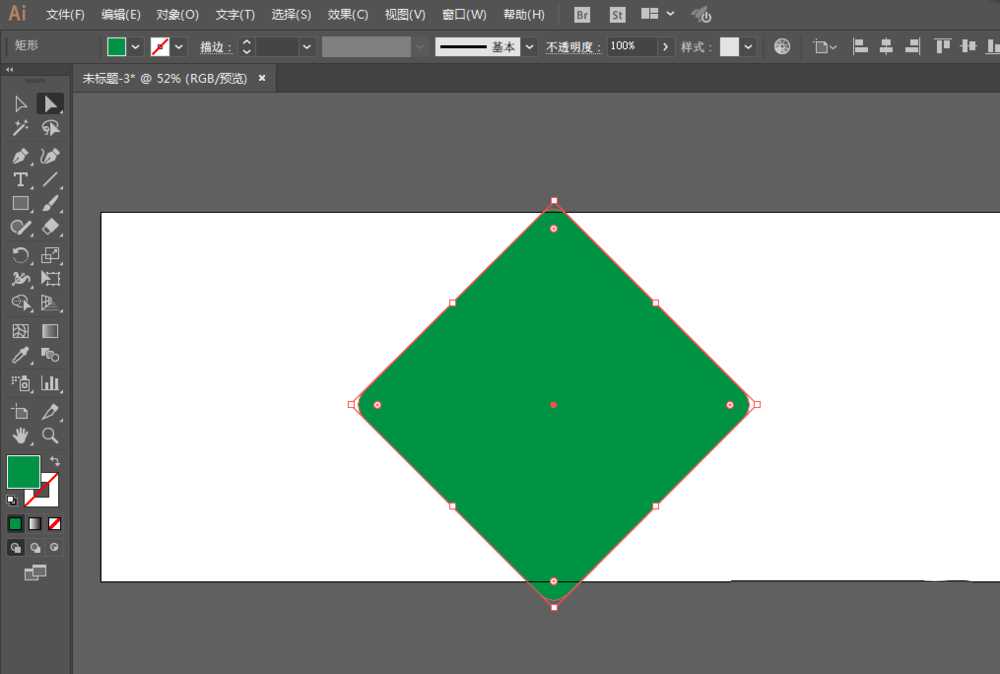Switch fill mode to Gradient
This screenshot has width=1000, height=674.
pyautogui.click(x=35, y=523)
